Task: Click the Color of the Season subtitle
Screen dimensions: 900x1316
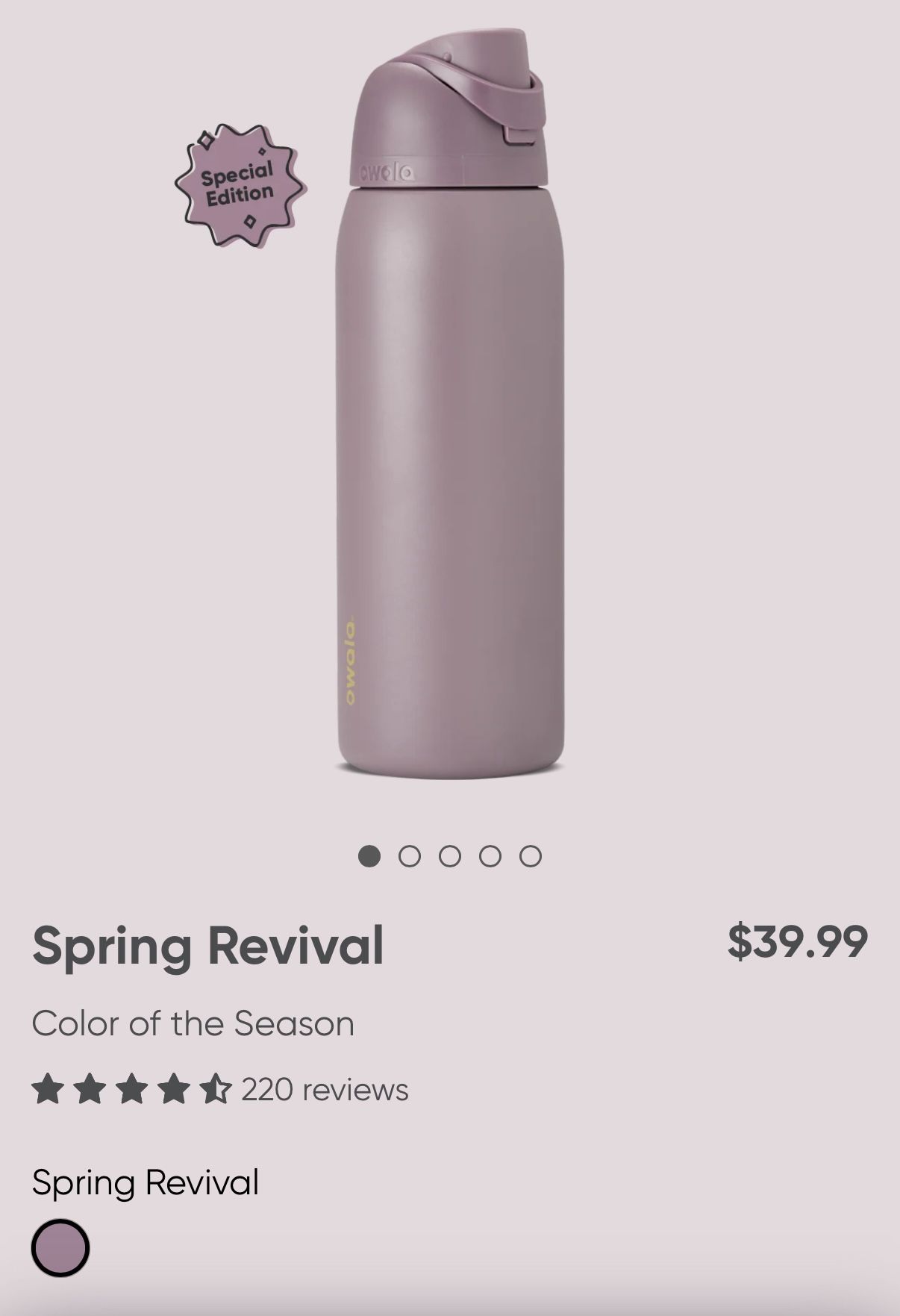Action: click(x=193, y=1023)
